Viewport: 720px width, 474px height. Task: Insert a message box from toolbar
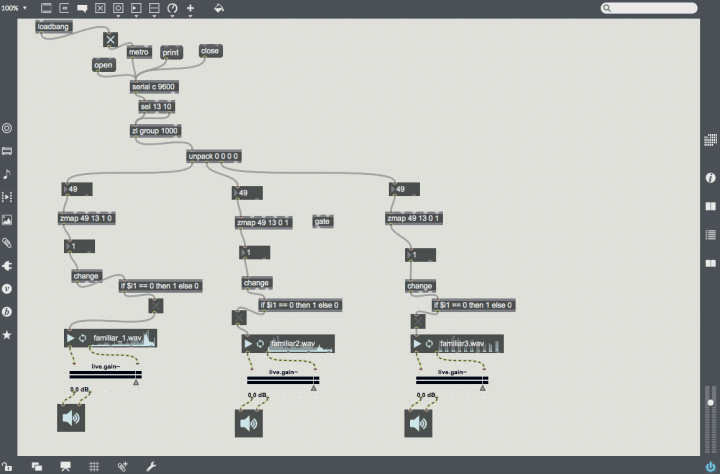(x=64, y=8)
